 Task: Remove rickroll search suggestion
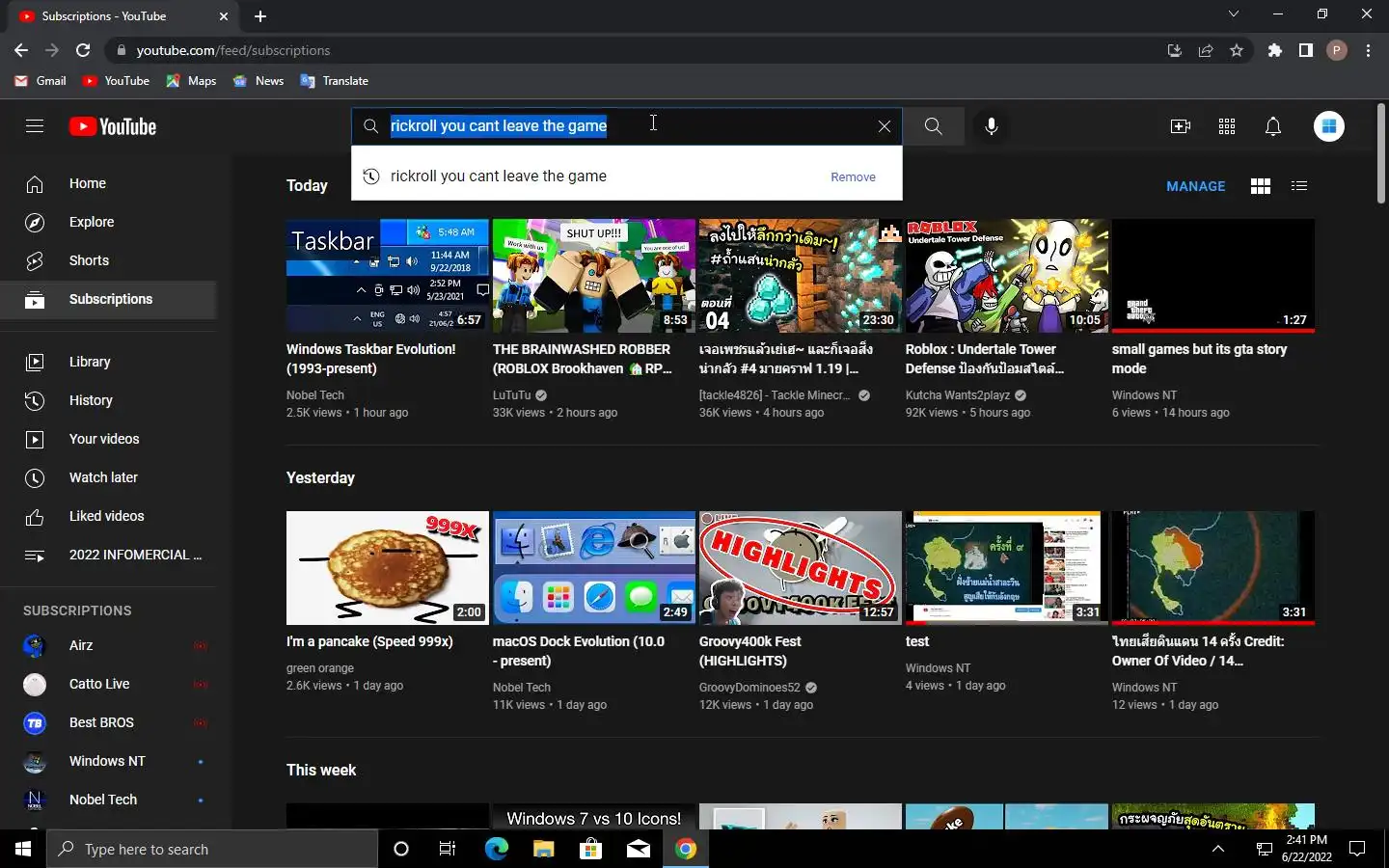point(853,176)
